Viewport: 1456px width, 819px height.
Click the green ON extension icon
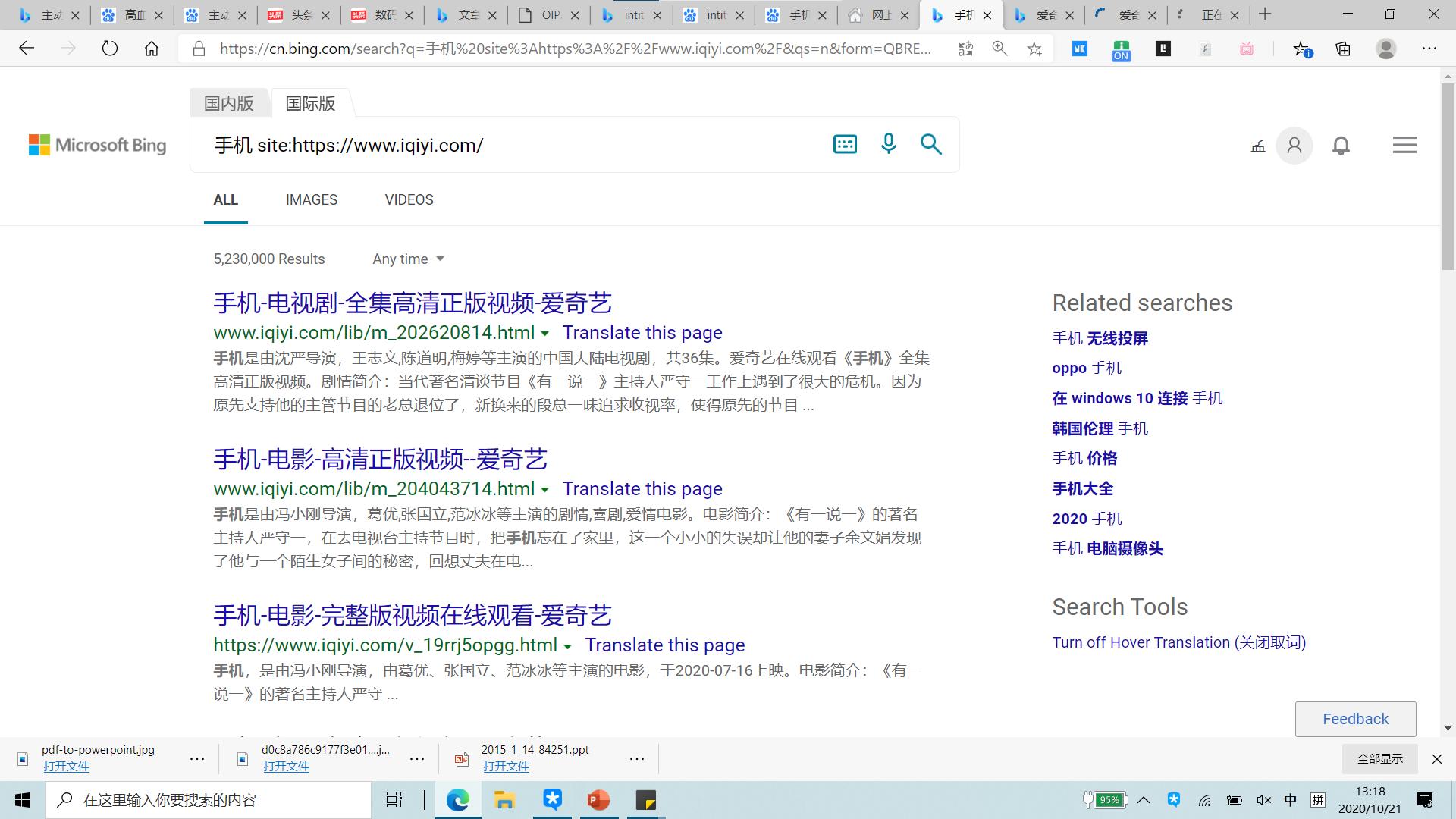pyautogui.click(x=1120, y=48)
